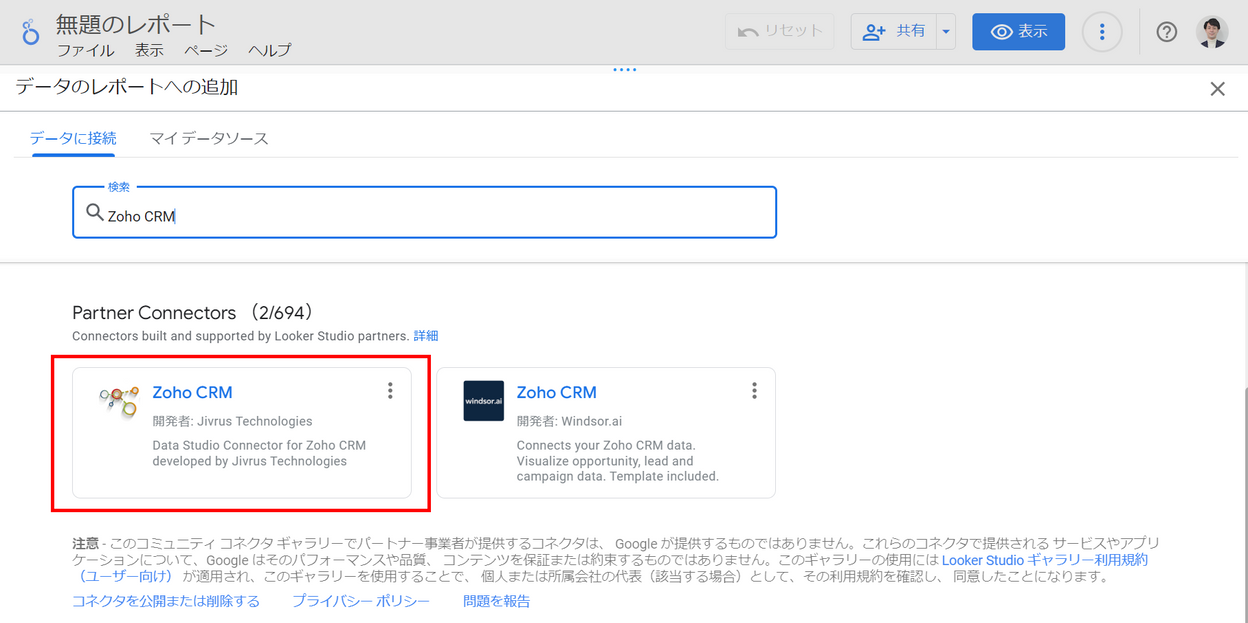Open Zoho CRM title by Jivrus Technologies
The height and width of the screenshot is (623, 1248).
click(x=192, y=392)
